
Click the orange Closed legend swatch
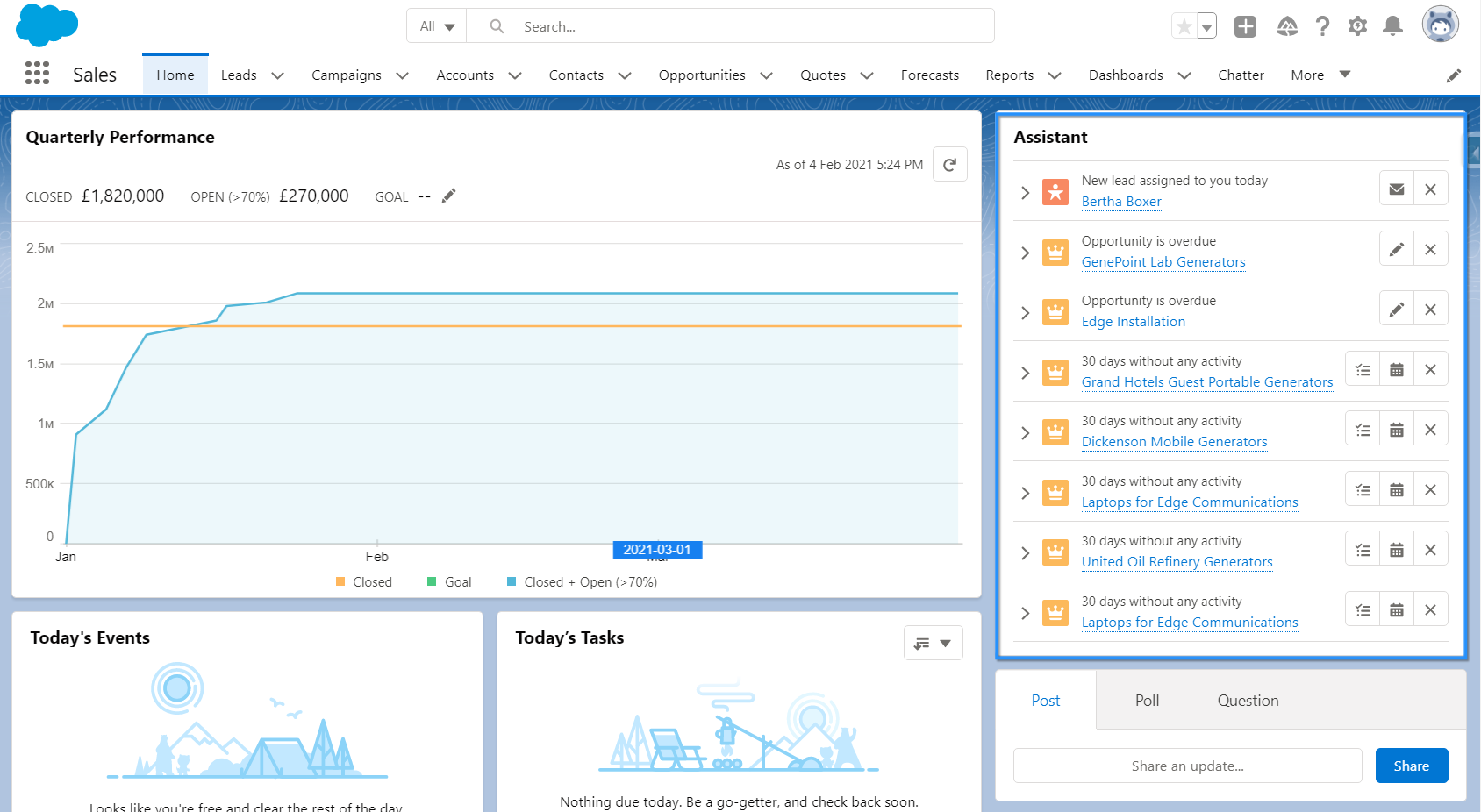340,581
